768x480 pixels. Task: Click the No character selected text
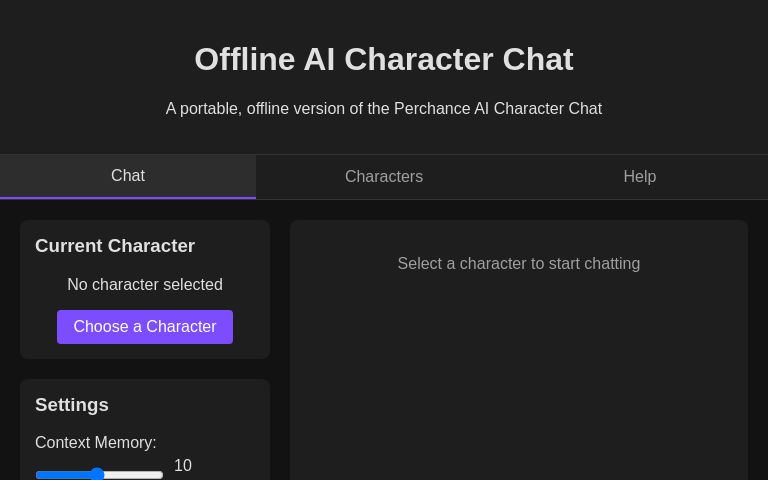click(x=145, y=285)
